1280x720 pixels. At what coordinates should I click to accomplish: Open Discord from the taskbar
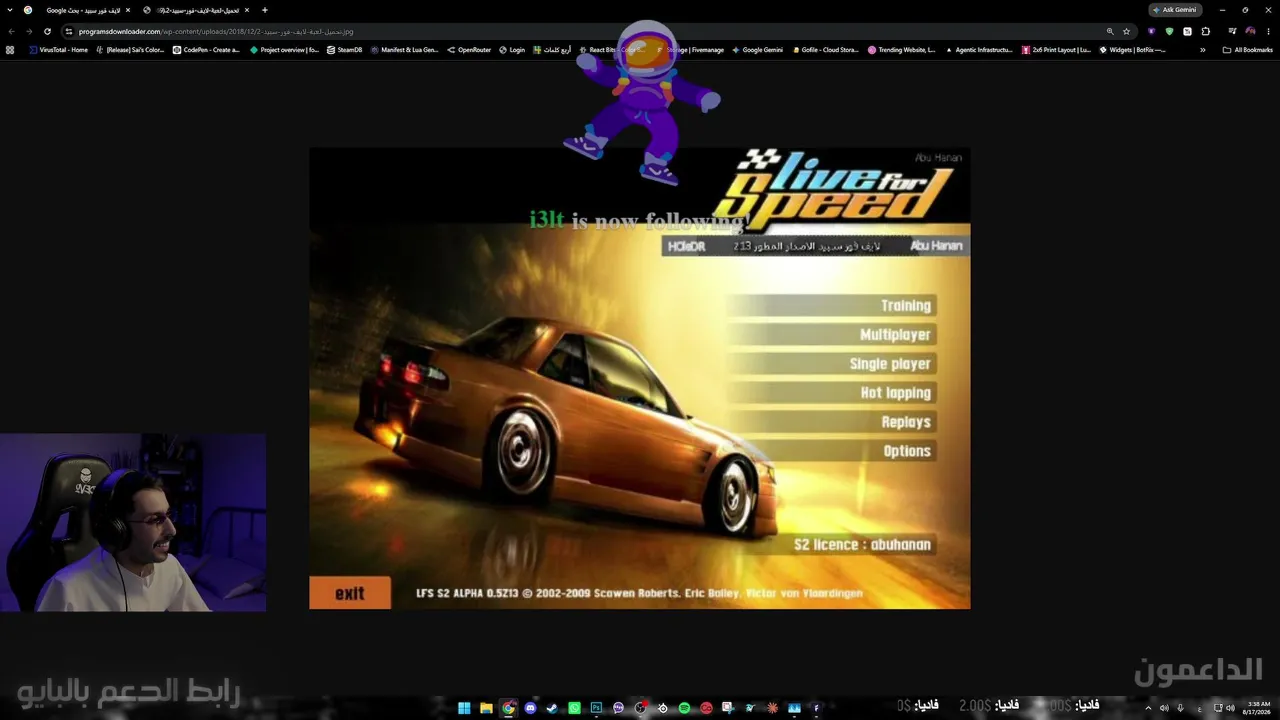point(530,708)
